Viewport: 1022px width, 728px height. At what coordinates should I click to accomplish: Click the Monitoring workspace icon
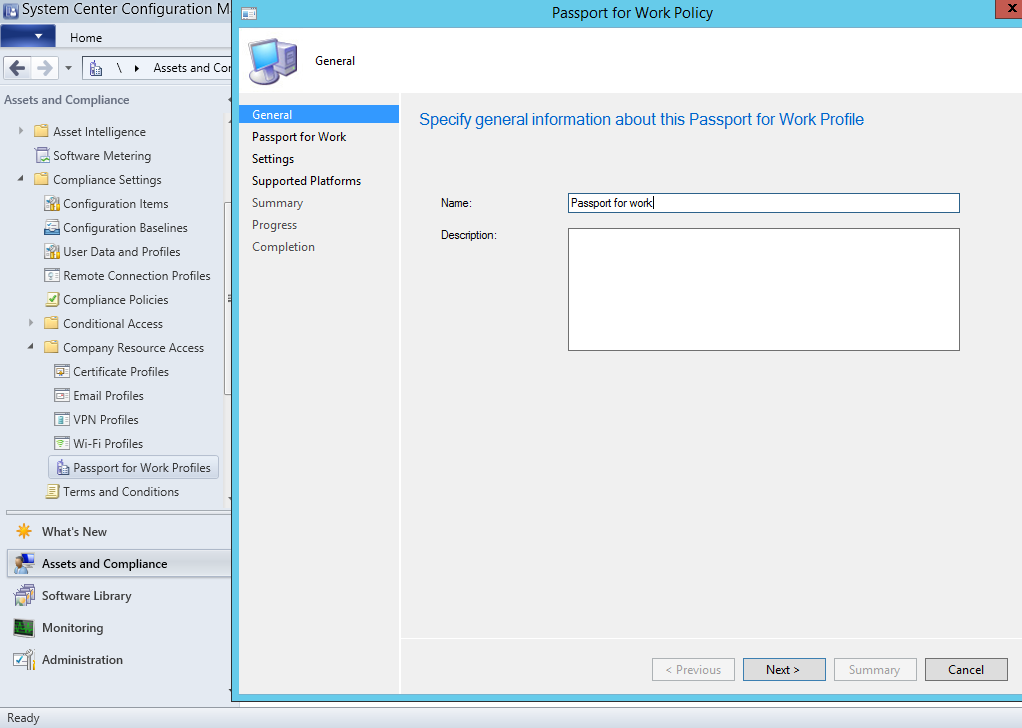pos(23,628)
